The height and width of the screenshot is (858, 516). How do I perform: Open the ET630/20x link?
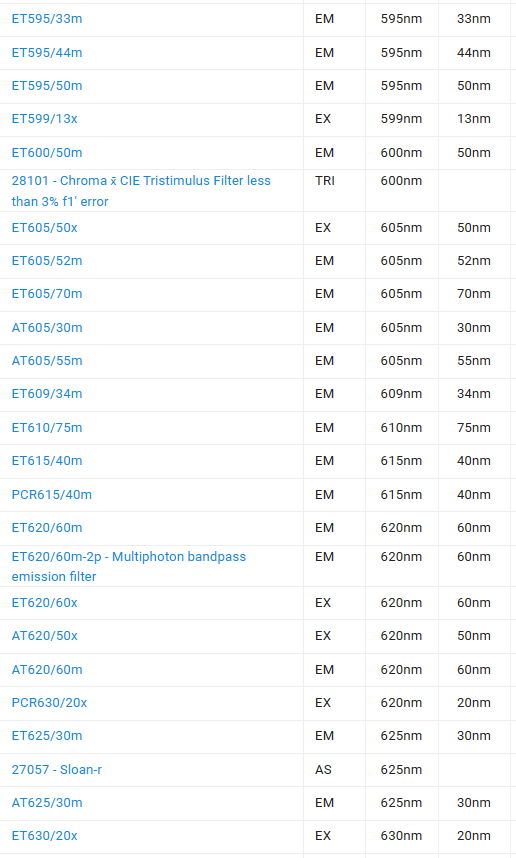point(44,836)
